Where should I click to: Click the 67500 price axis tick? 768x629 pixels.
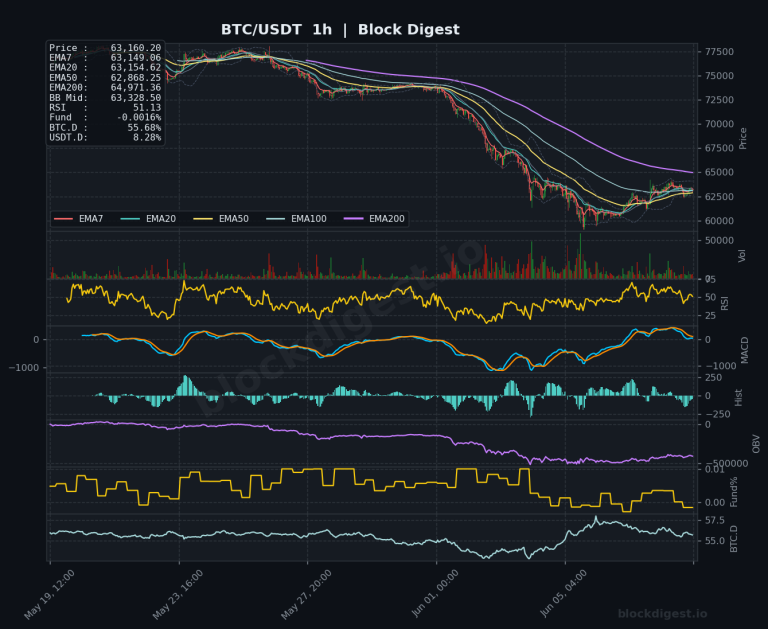(720, 148)
